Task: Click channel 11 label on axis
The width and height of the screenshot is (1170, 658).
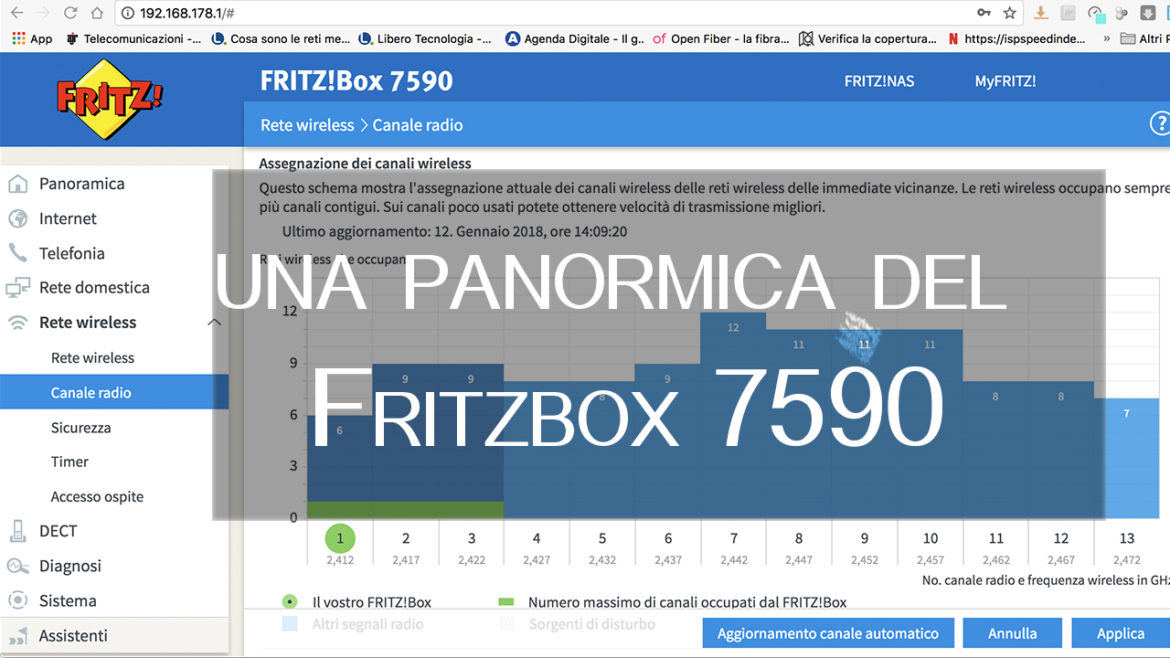Action: (x=996, y=538)
